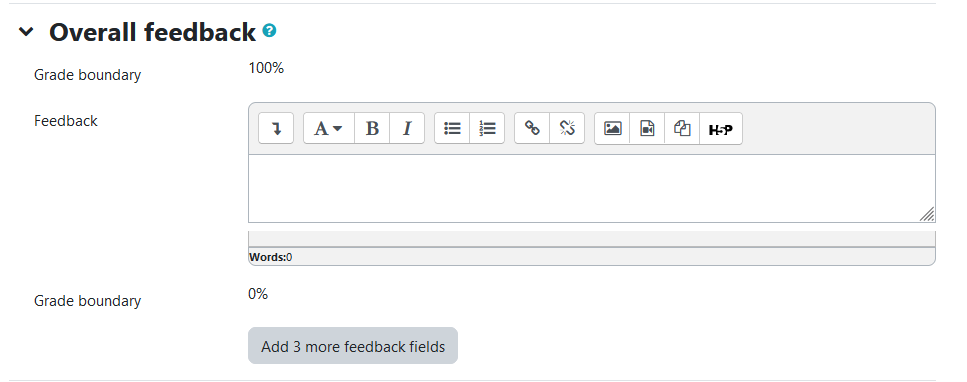967x382 pixels.
Task: Insert an unordered bullet list
Action: coord(452,128)
